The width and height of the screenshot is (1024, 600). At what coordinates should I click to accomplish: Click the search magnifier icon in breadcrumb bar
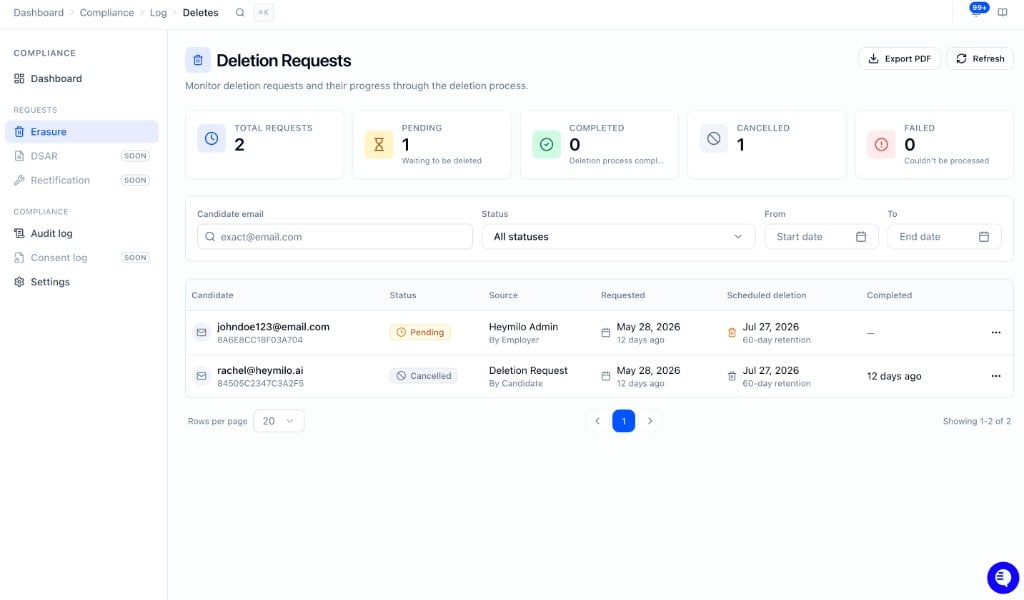pyautogui.click(x=240, y=12)
